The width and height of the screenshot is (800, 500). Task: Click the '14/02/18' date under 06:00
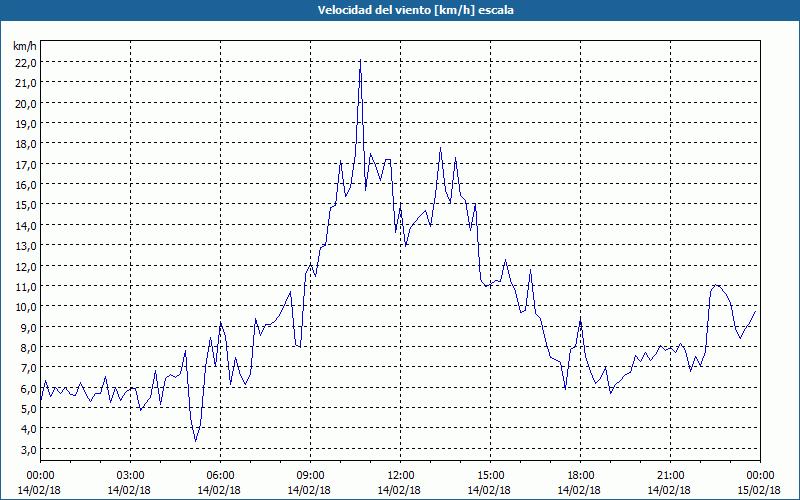pos(219,490)
